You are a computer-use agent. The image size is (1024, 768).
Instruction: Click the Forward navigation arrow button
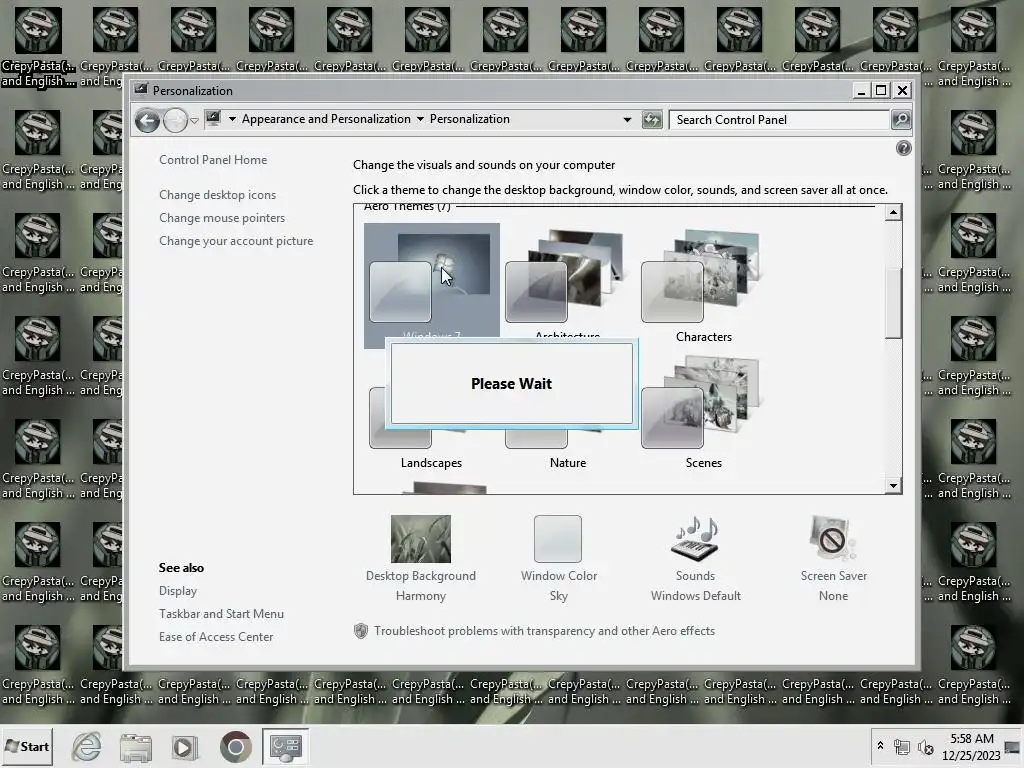tap(175, 120)
